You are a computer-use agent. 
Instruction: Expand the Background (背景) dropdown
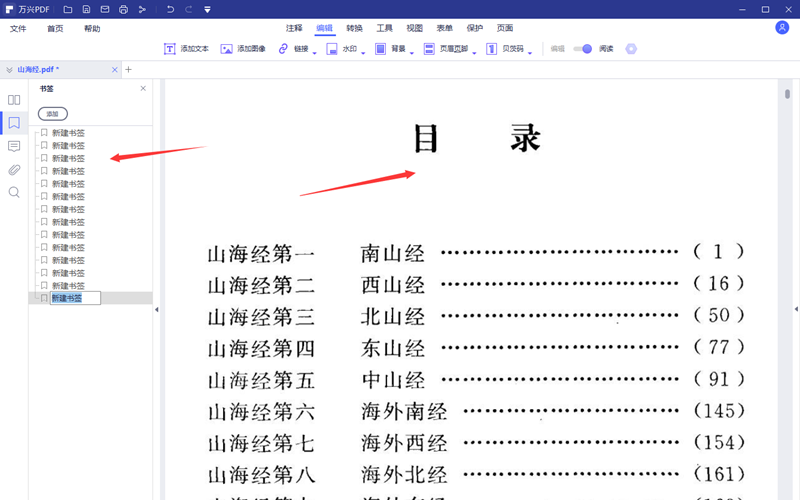coord(413,51)
